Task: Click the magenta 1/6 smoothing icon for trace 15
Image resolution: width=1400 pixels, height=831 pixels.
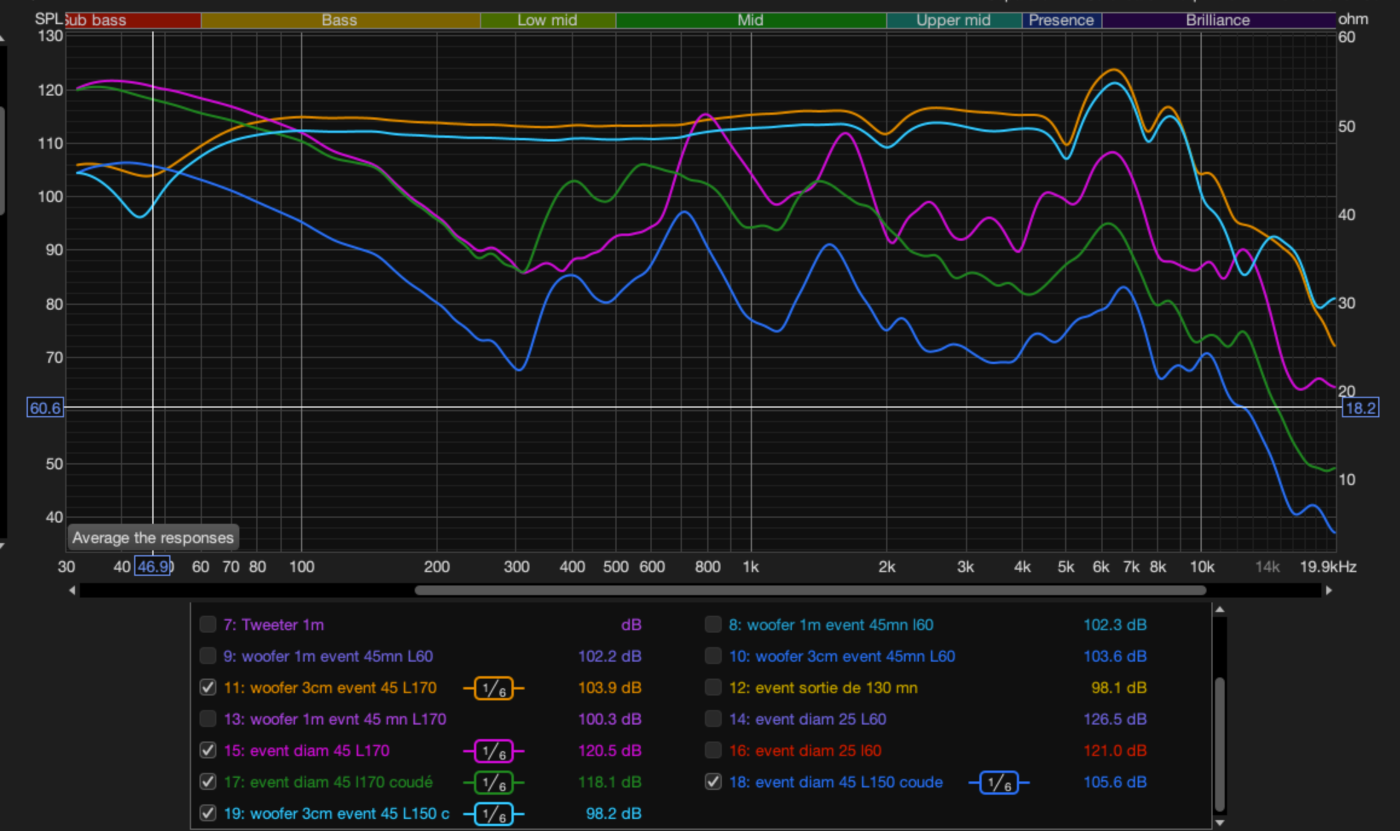Action: [x=493, y=751]
